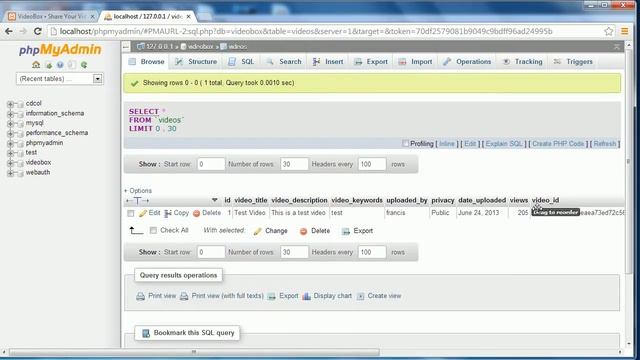Click the Explain SQL link

(504, 144)
